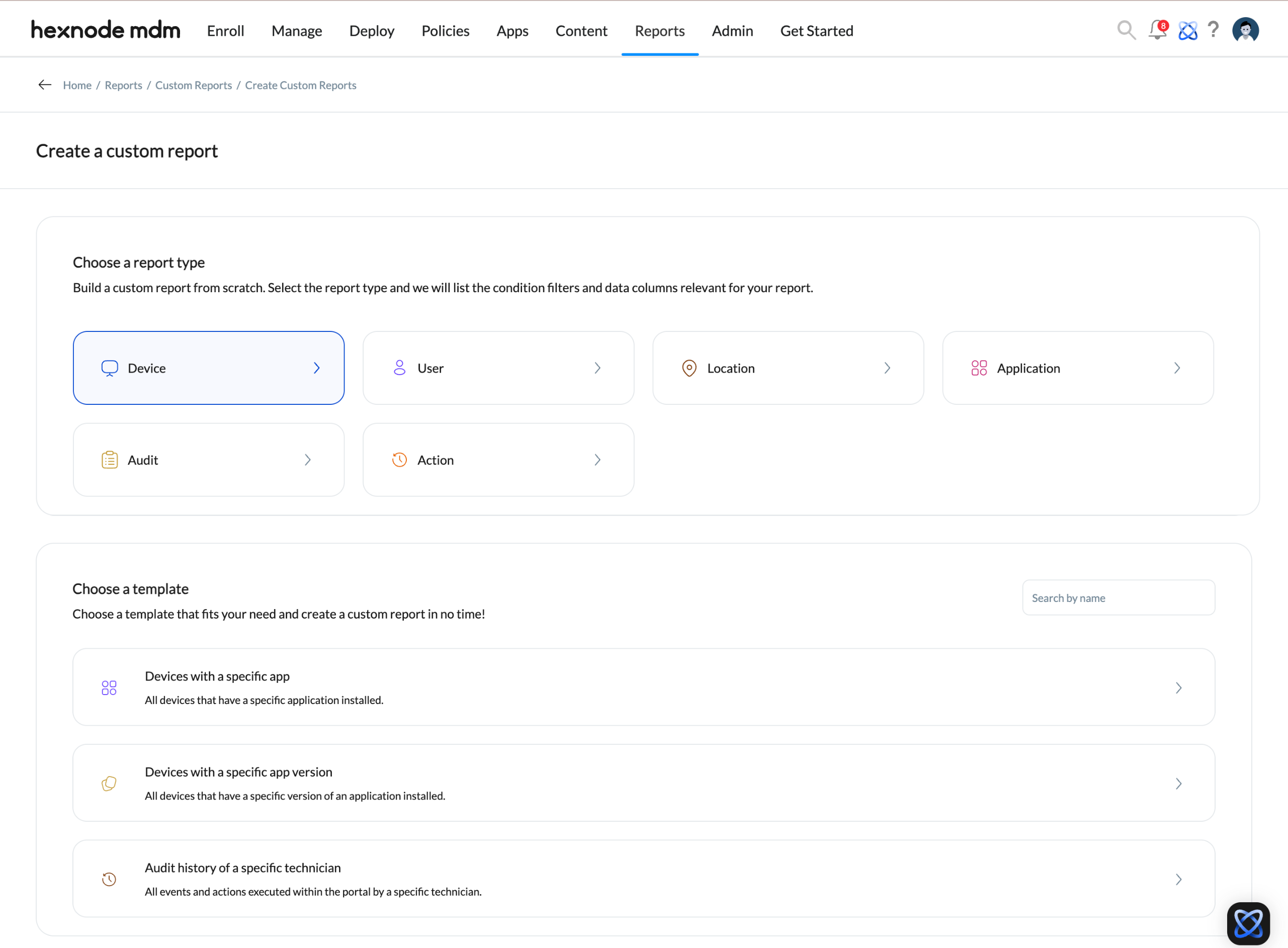Click the 'Choose a report type' heading

click(x=139, y=262)
